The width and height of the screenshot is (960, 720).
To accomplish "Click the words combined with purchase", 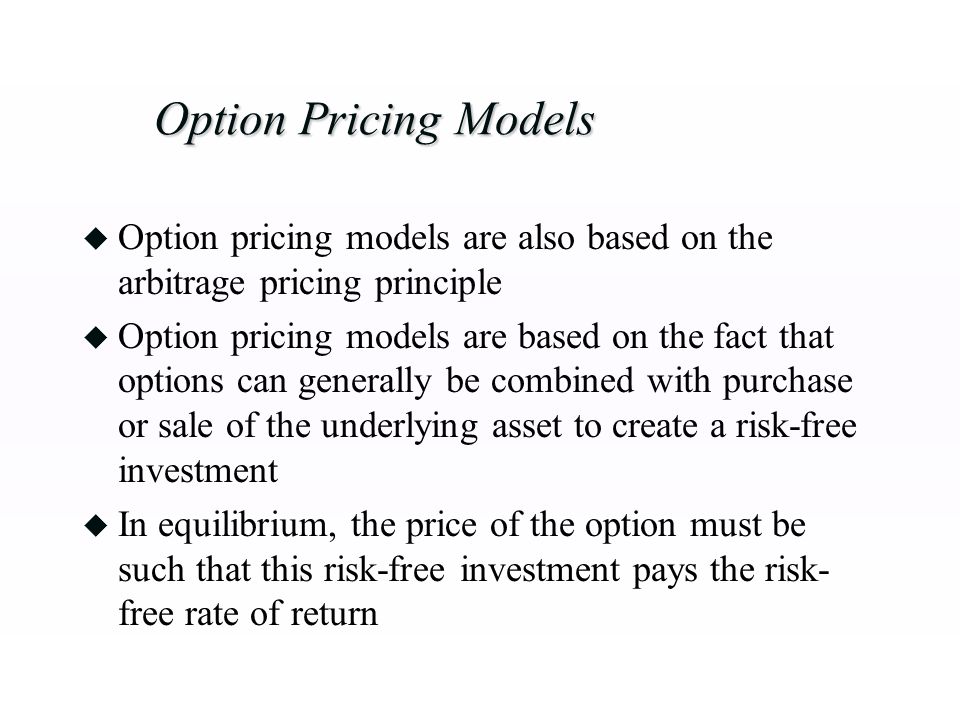I will coord(672,382).
